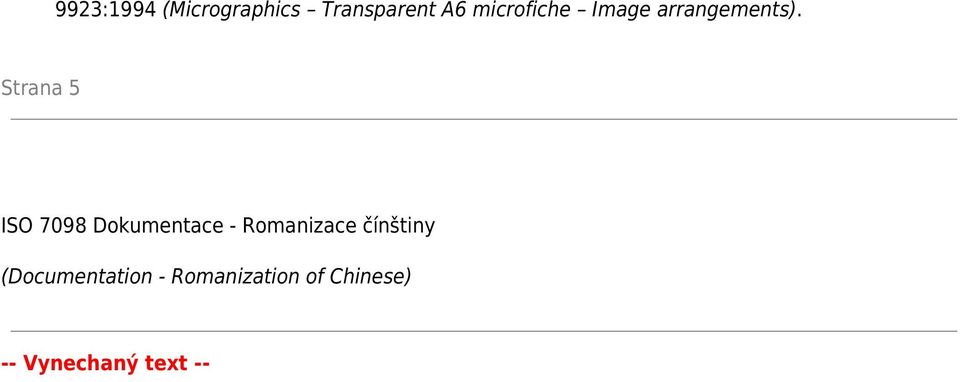Click 'Romanizace čínštiny' in the heading
The width and height of the screenshot is (960, 382).
click(x=339, y=226)
